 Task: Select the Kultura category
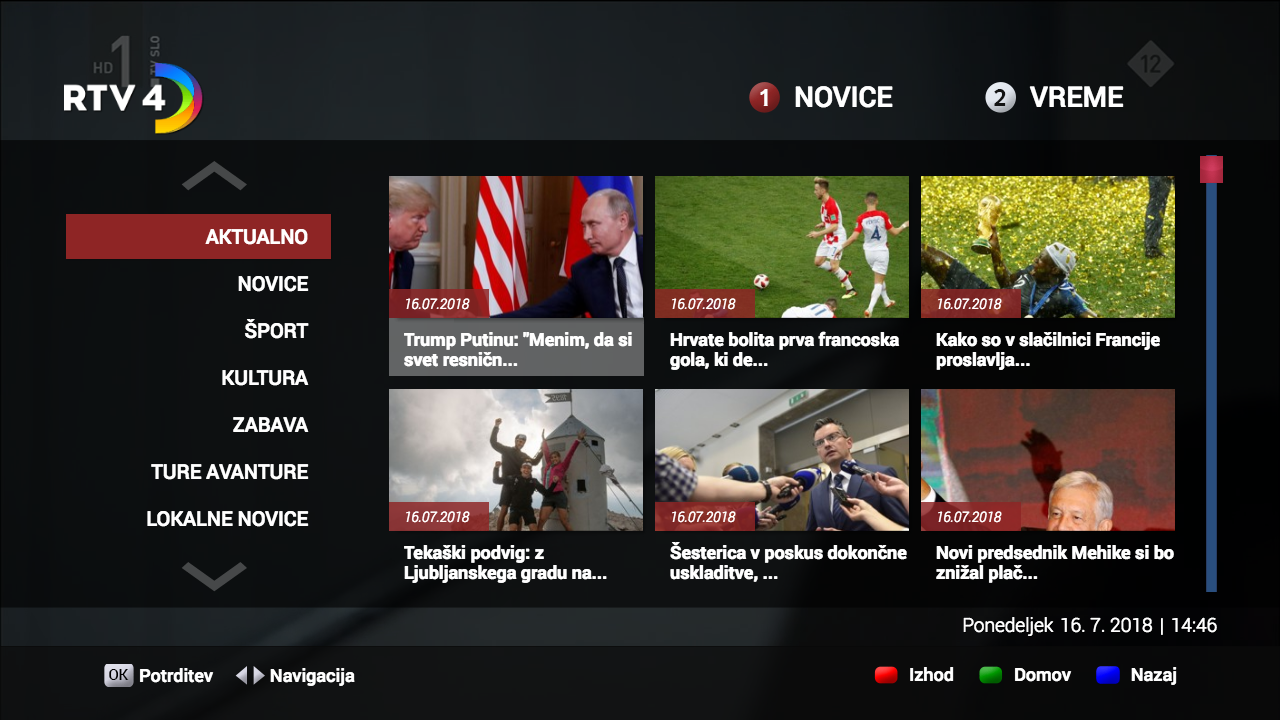(264, 378)
